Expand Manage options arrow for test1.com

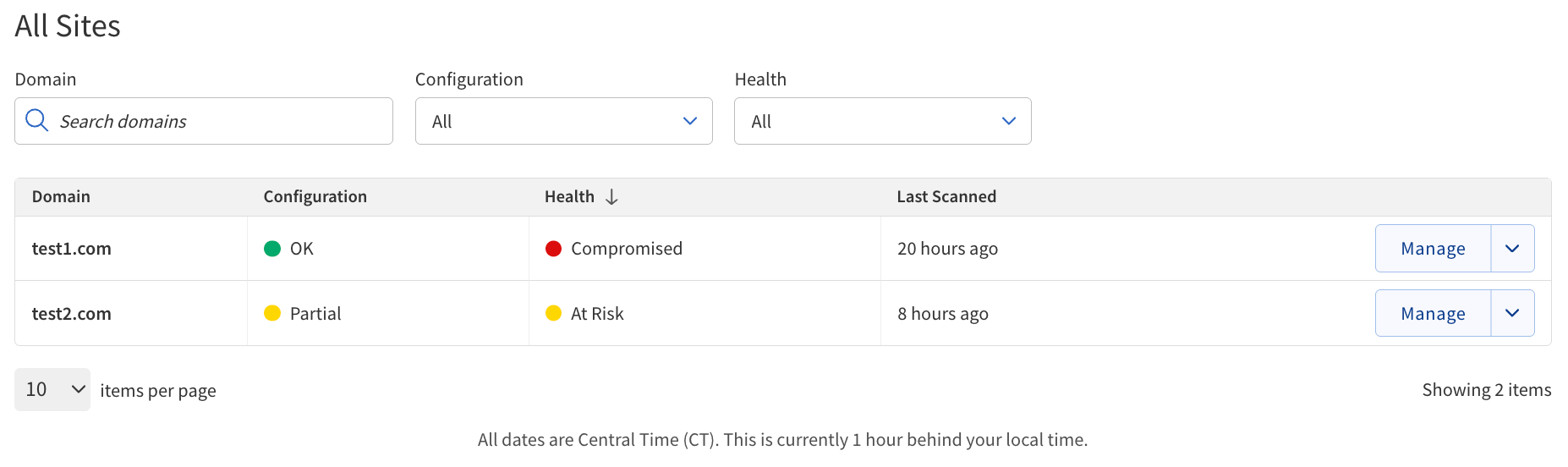[x=1513, y=249]
